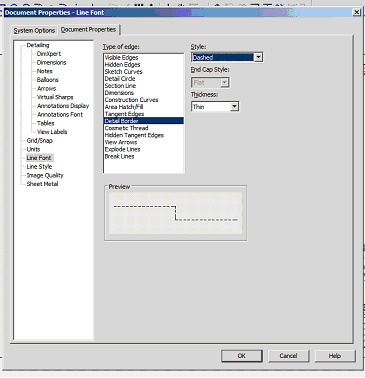Viewport: 365px width, 378px height.
Task: Click the dashed line preview area
Action: click(176, 213)
